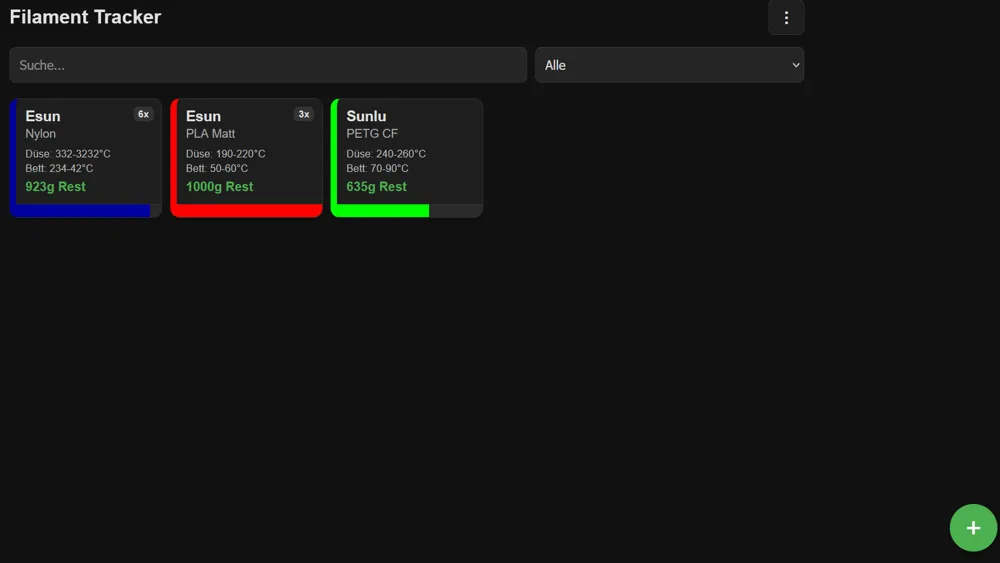Focus the Suche search field
The image size is (1000, 563).
coord(268,65)
